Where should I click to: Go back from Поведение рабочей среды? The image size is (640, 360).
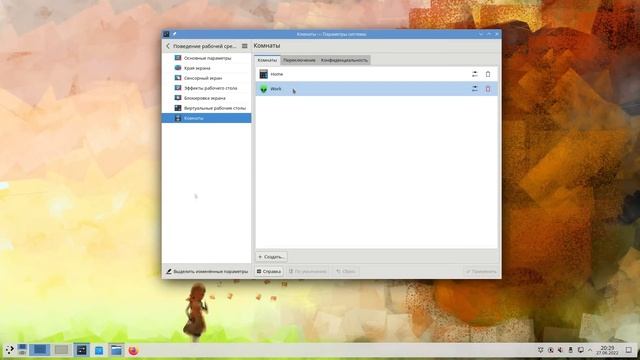tap(168, 46)
